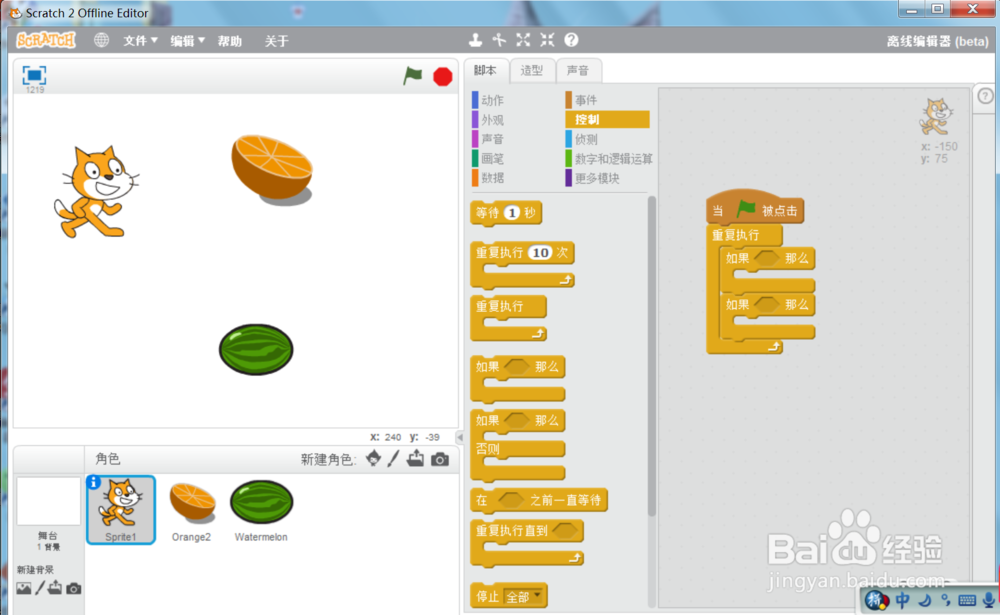Open the 关于 menu item

tap(277, 41)
